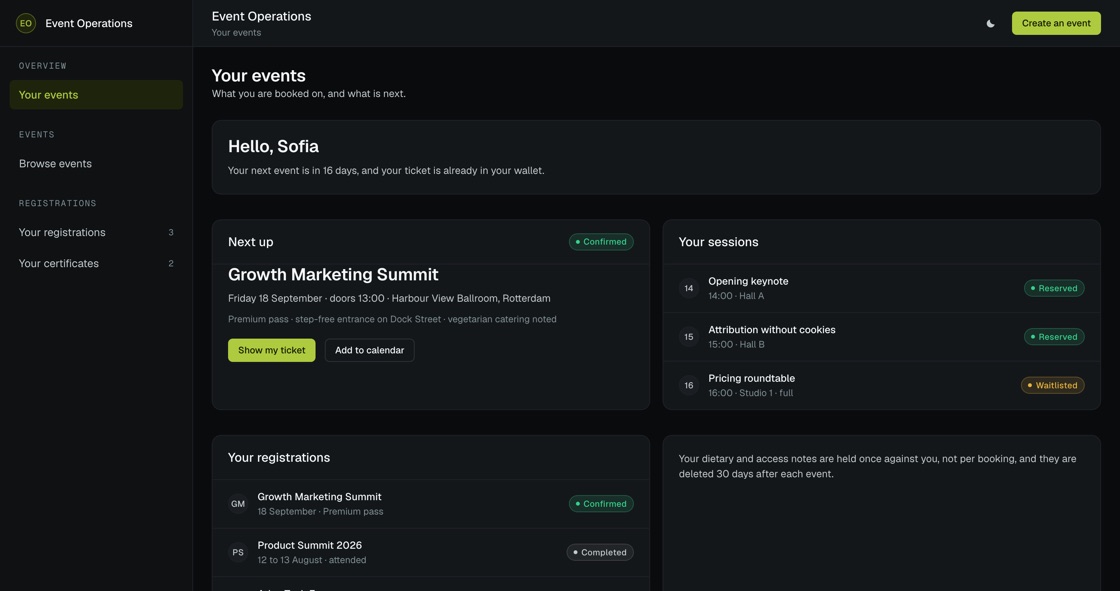Click Confirmed badge on Growth Marketing Summit registration

[601, 504]
